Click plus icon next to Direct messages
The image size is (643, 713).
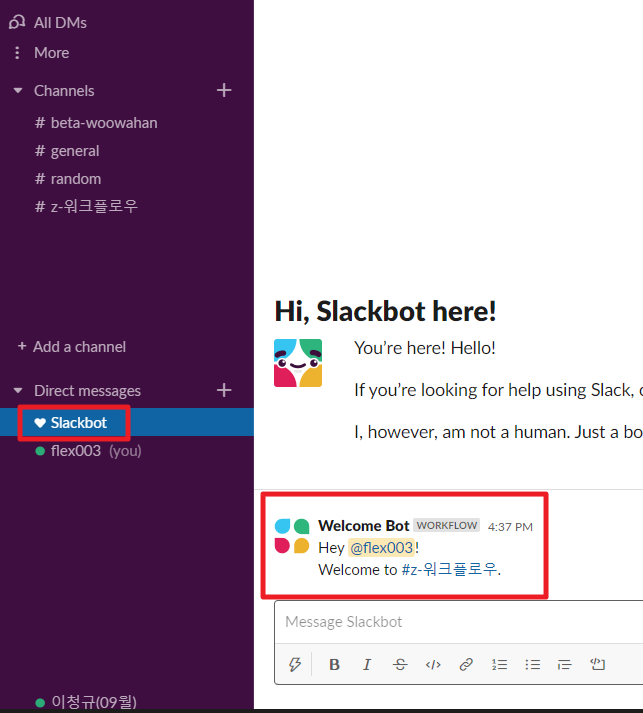[x=224, y=390]
